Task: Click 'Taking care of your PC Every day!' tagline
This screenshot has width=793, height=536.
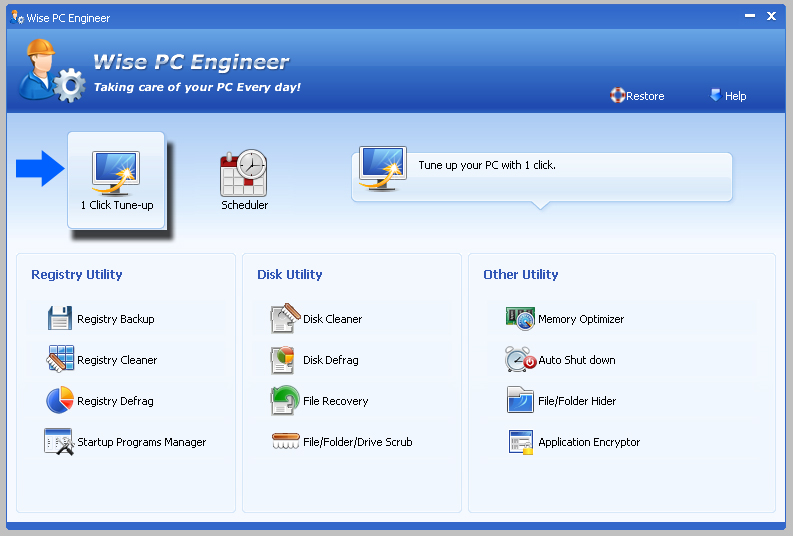Action: [197, 87]
